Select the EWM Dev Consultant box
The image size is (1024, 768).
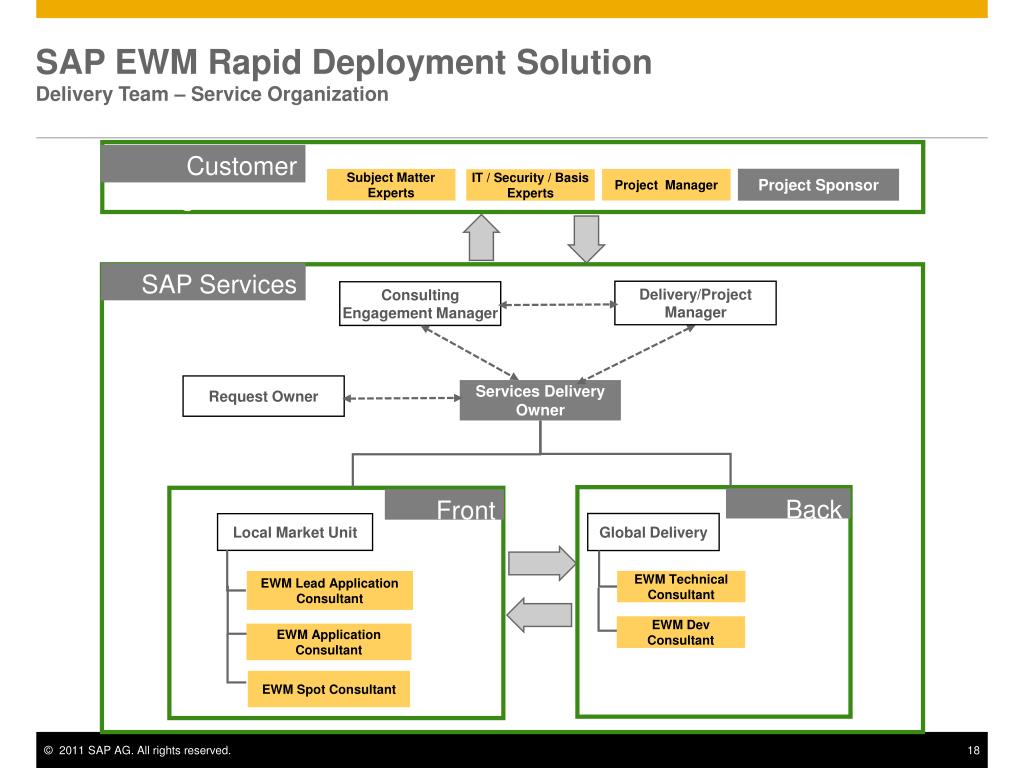click(x=680, y=632)
